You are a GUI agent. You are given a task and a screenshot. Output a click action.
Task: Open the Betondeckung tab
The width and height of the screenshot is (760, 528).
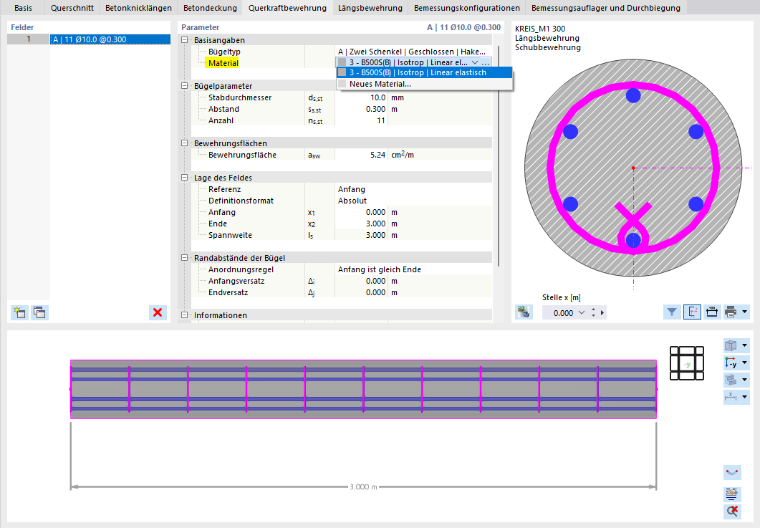click(210, 8)
